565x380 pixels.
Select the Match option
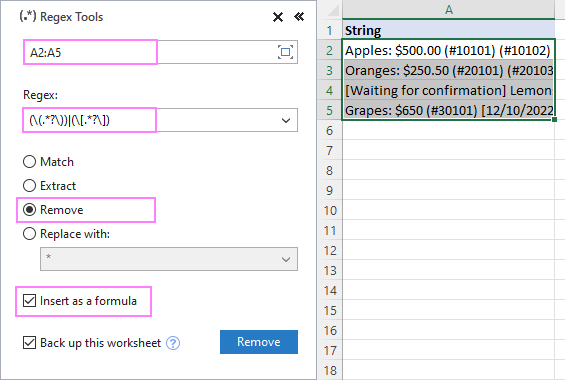[x=30, y=162]
